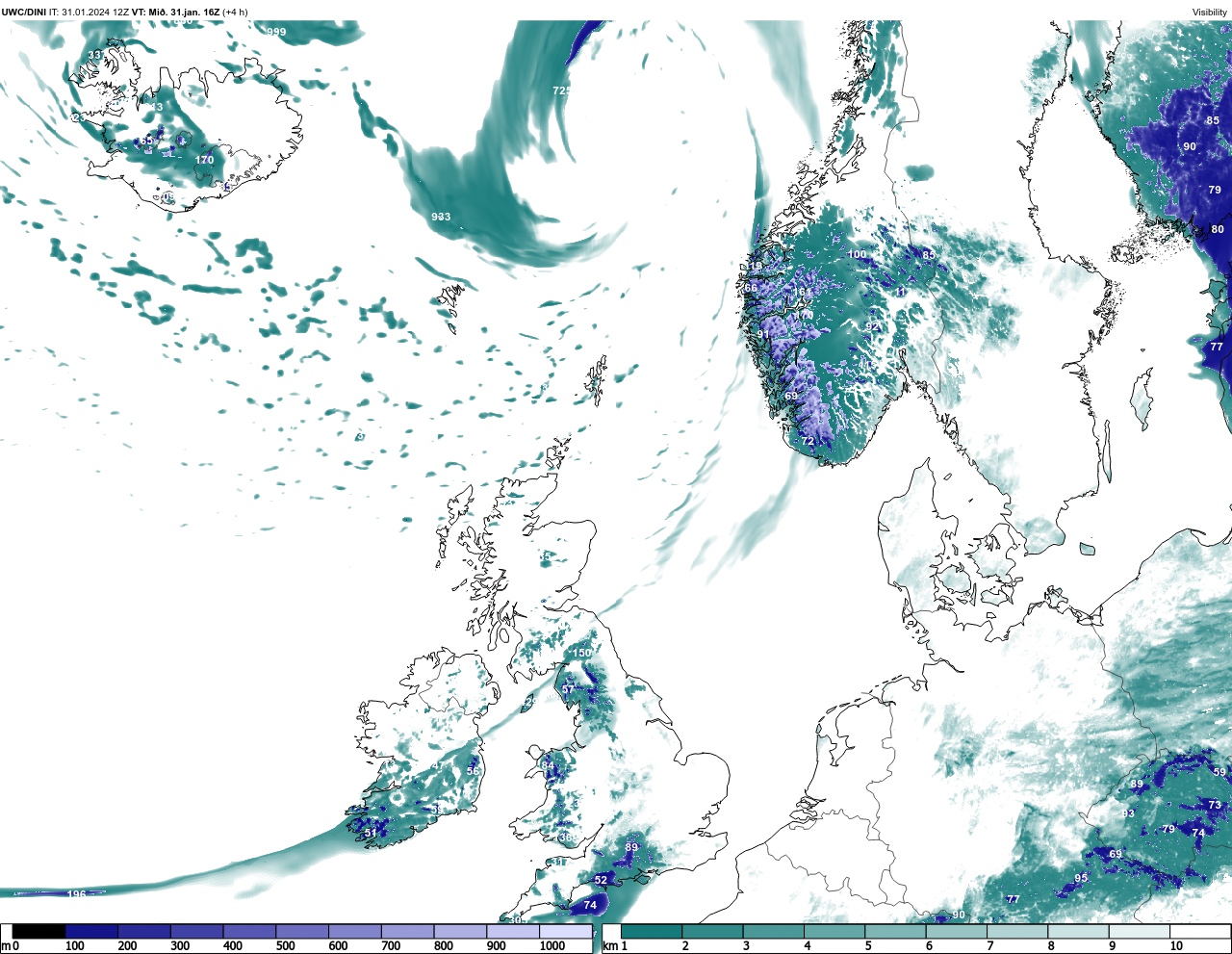Select the '100' value over central Norway
Screen dimensions: 1232x954
tap(857, 254)
